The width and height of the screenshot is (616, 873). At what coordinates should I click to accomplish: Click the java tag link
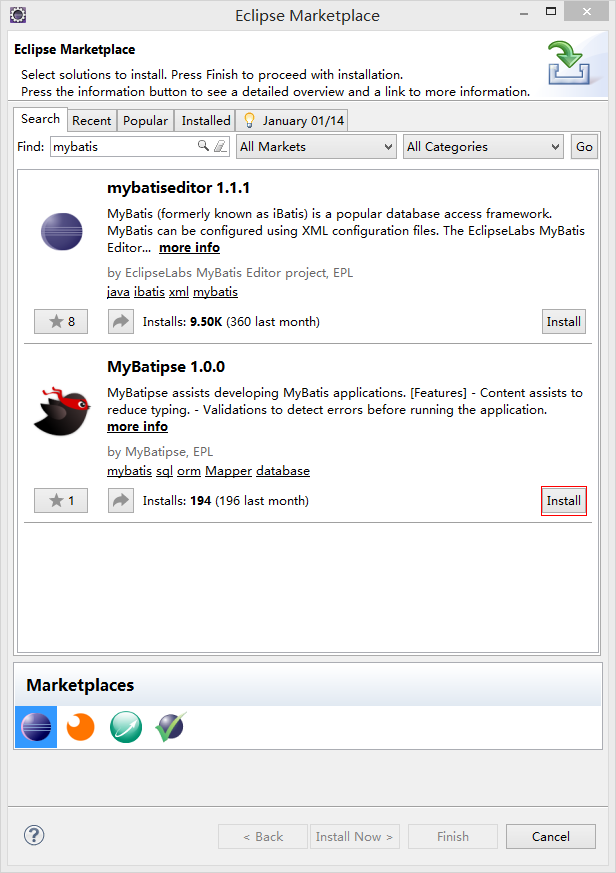118,292
